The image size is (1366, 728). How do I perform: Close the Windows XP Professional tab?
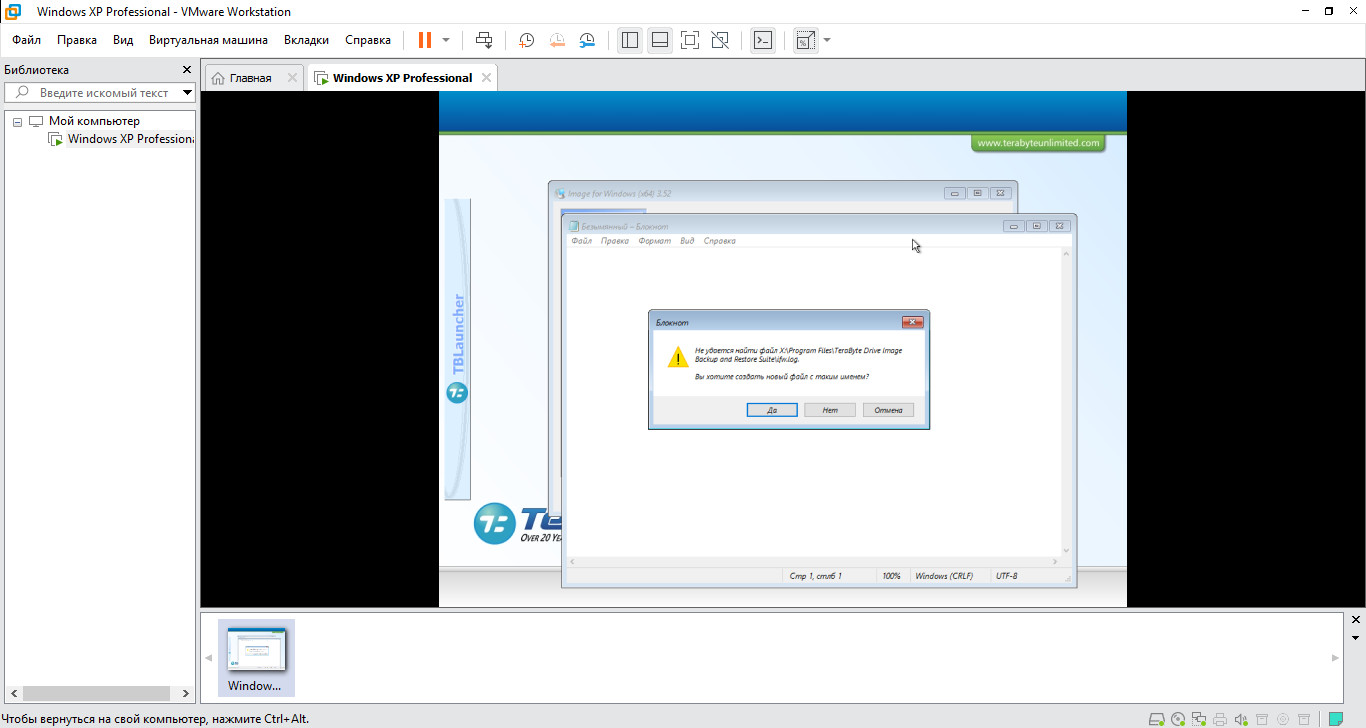(x=486, y=78)
